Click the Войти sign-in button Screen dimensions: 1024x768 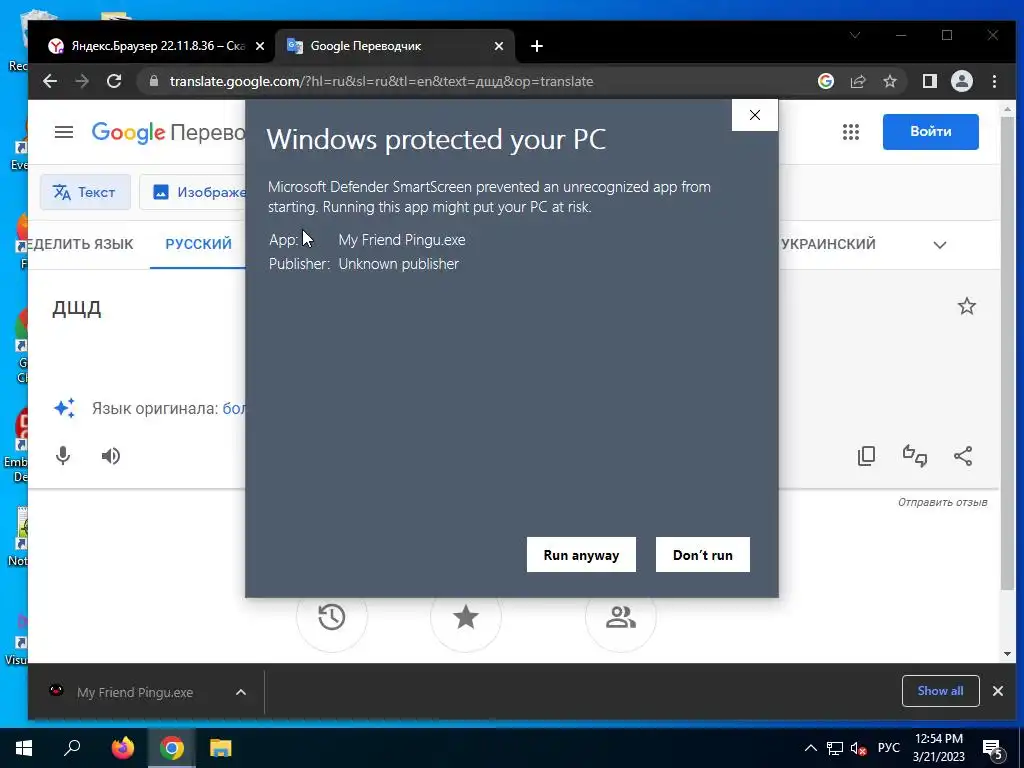931,132
